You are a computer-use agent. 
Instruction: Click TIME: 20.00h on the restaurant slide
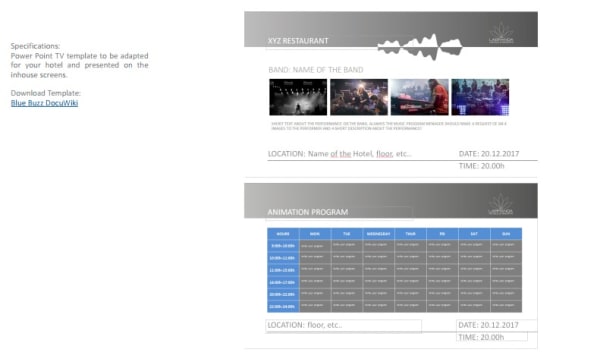pos(481,166)
